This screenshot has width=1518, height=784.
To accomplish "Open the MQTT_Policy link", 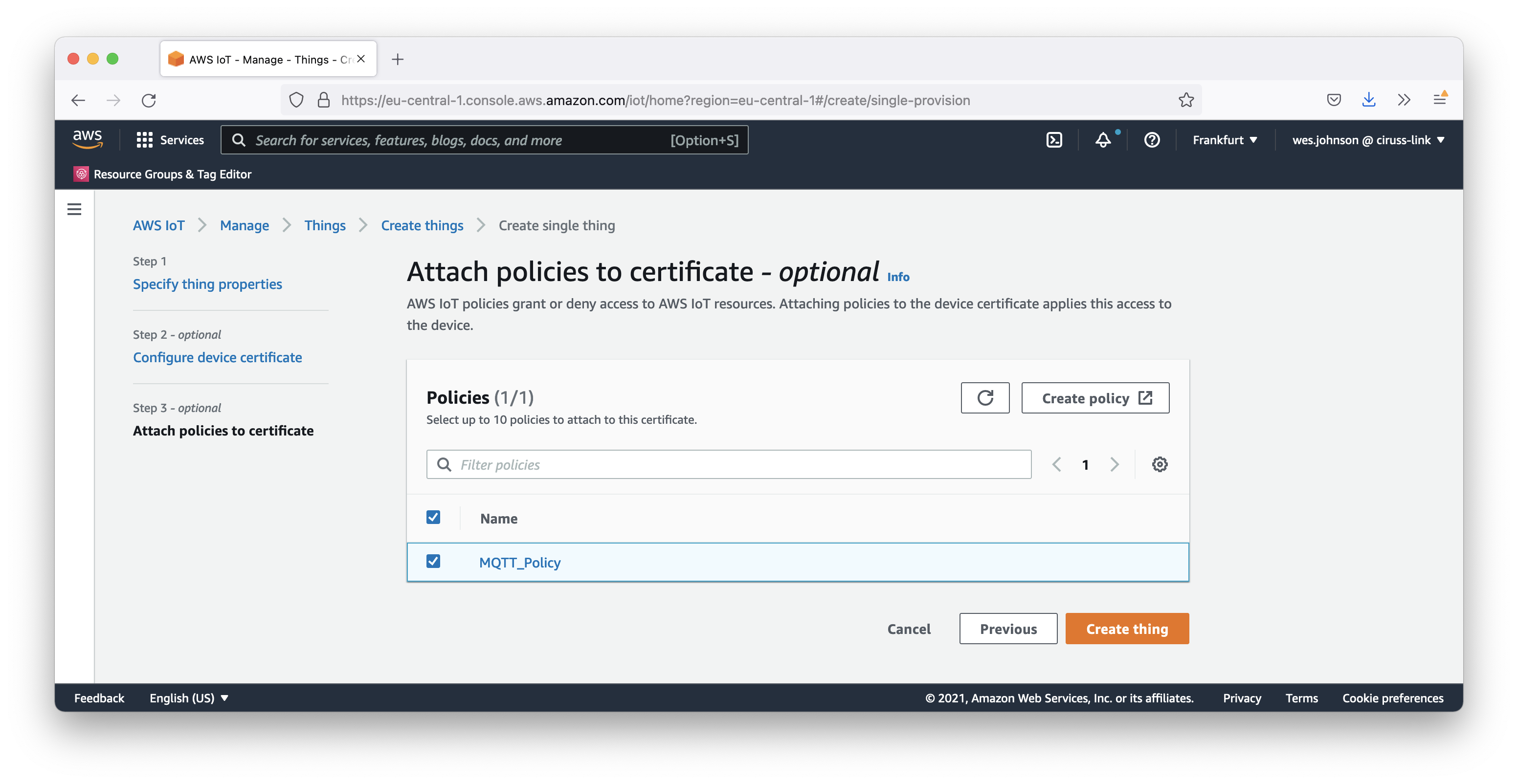I will coord(520,563).
